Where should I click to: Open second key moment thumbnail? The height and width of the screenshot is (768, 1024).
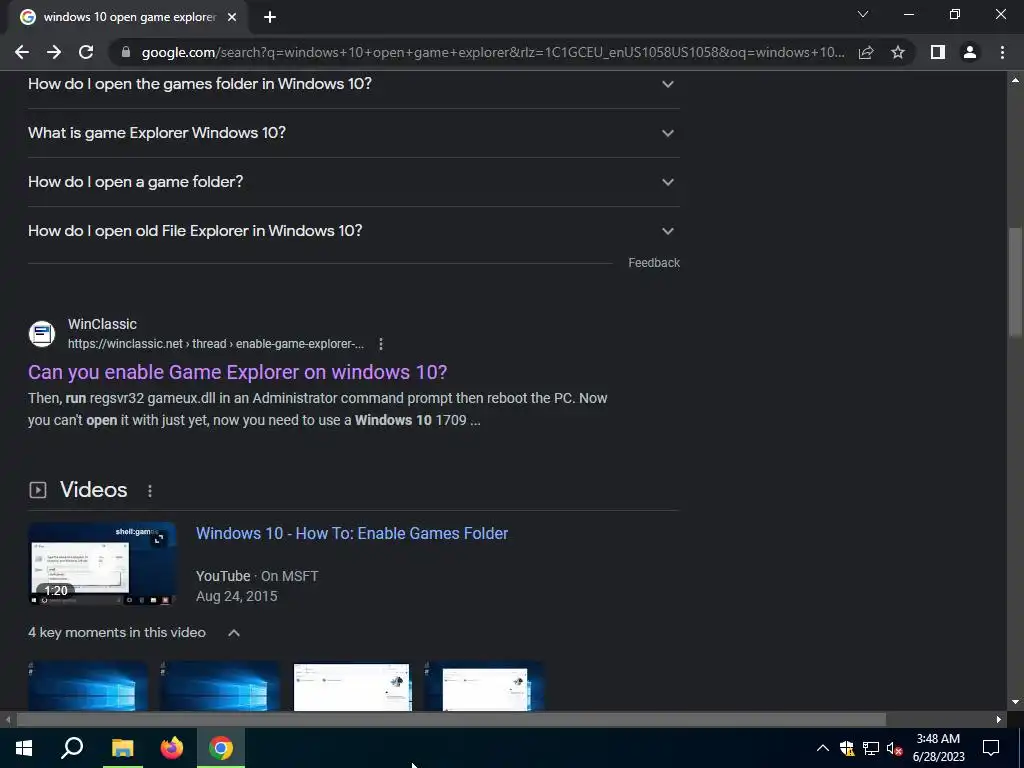coord(220,686)
